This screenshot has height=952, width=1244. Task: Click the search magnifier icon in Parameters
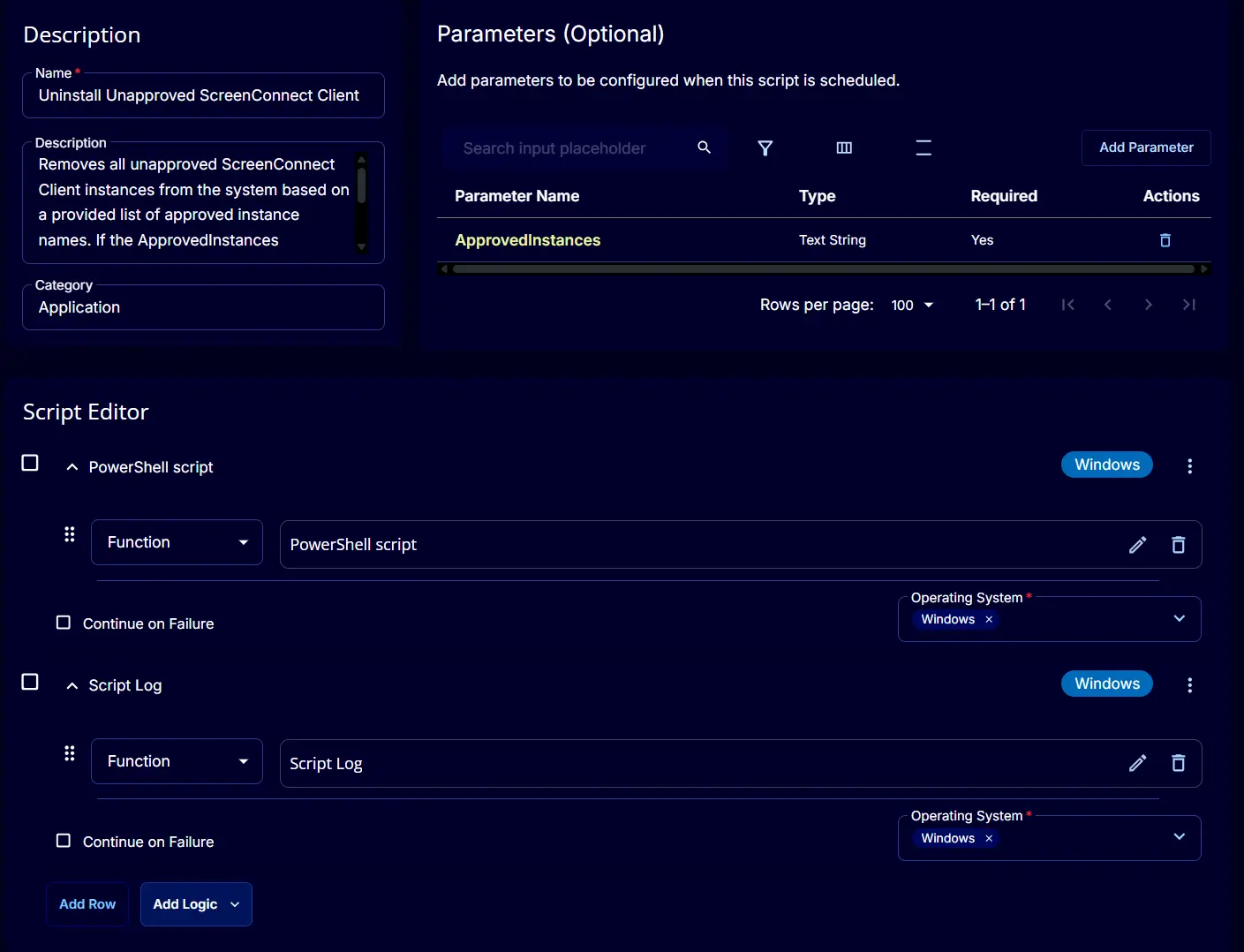[x=704, y=147]
